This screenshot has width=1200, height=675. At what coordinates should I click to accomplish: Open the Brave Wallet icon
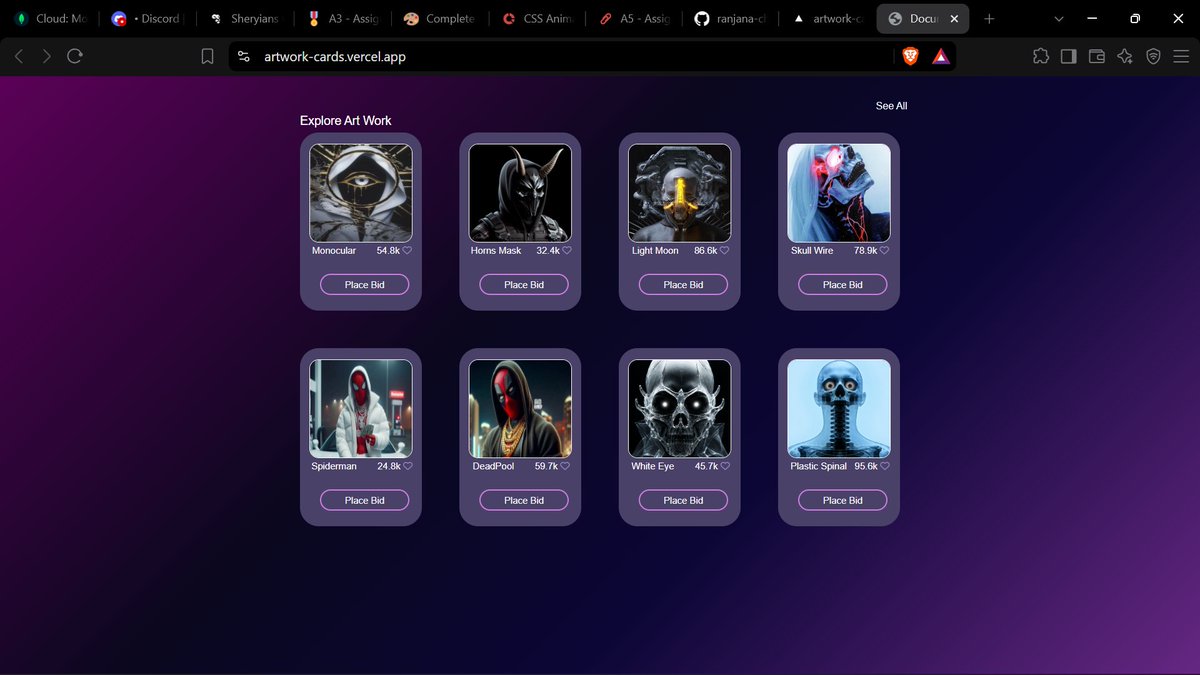pos(1097,57)
